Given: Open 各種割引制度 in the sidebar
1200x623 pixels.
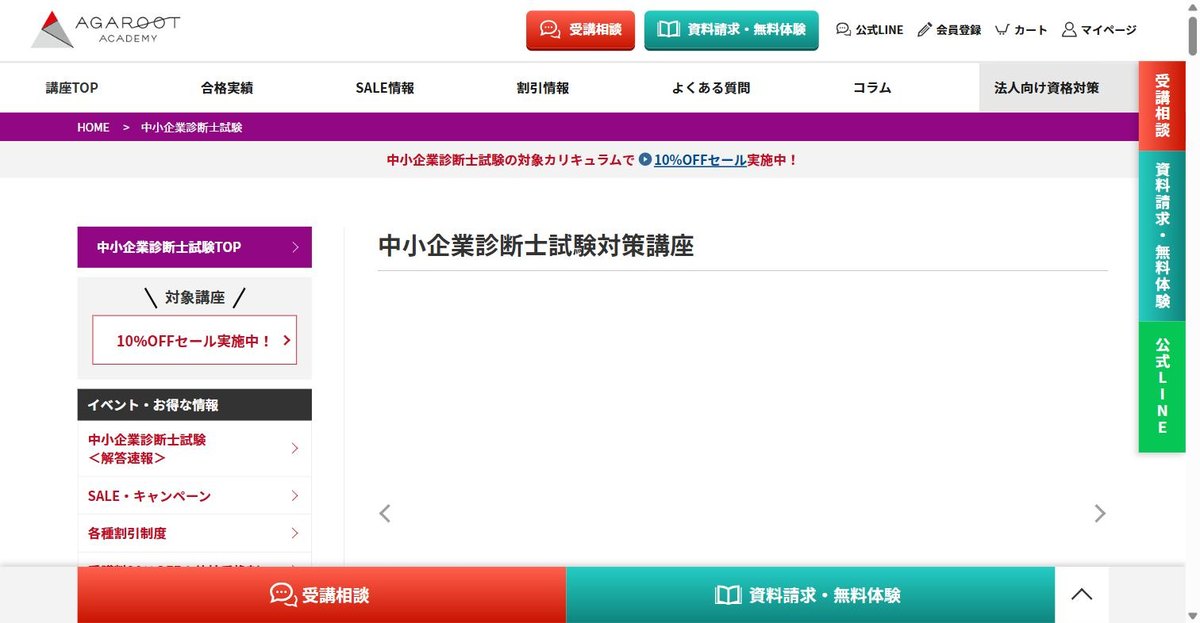Looking at the screenshot, I should [194, 533].
